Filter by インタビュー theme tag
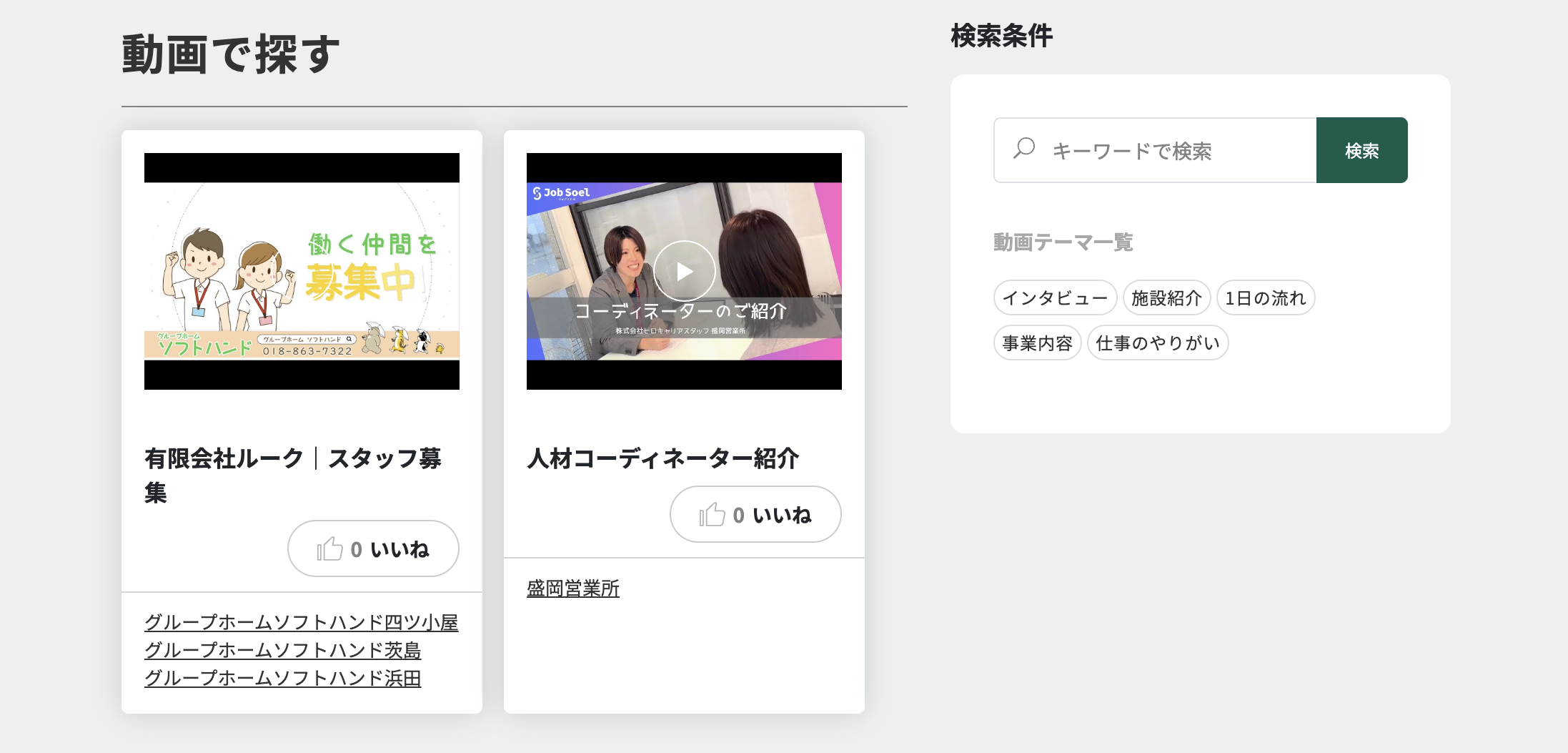The width and height of the screenshot is (1568, 753). (1055, 298)
